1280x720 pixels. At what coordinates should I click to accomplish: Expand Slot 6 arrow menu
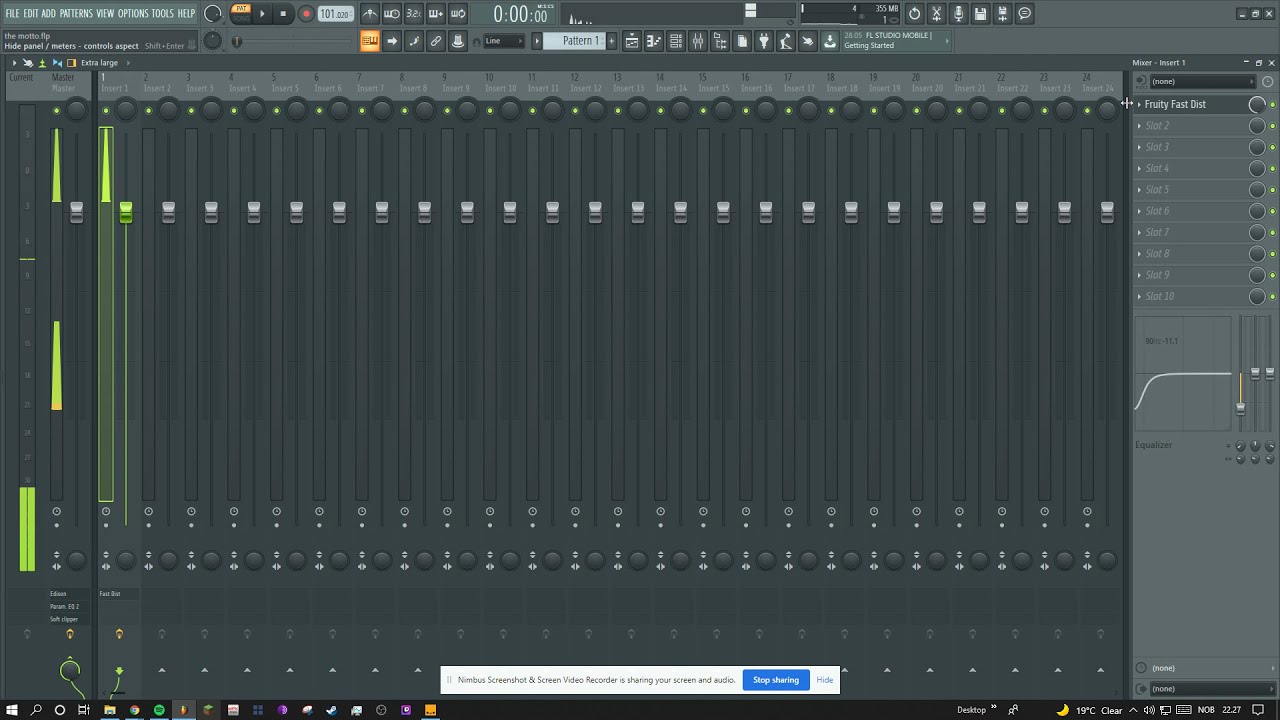click(x=1139, y=211)
